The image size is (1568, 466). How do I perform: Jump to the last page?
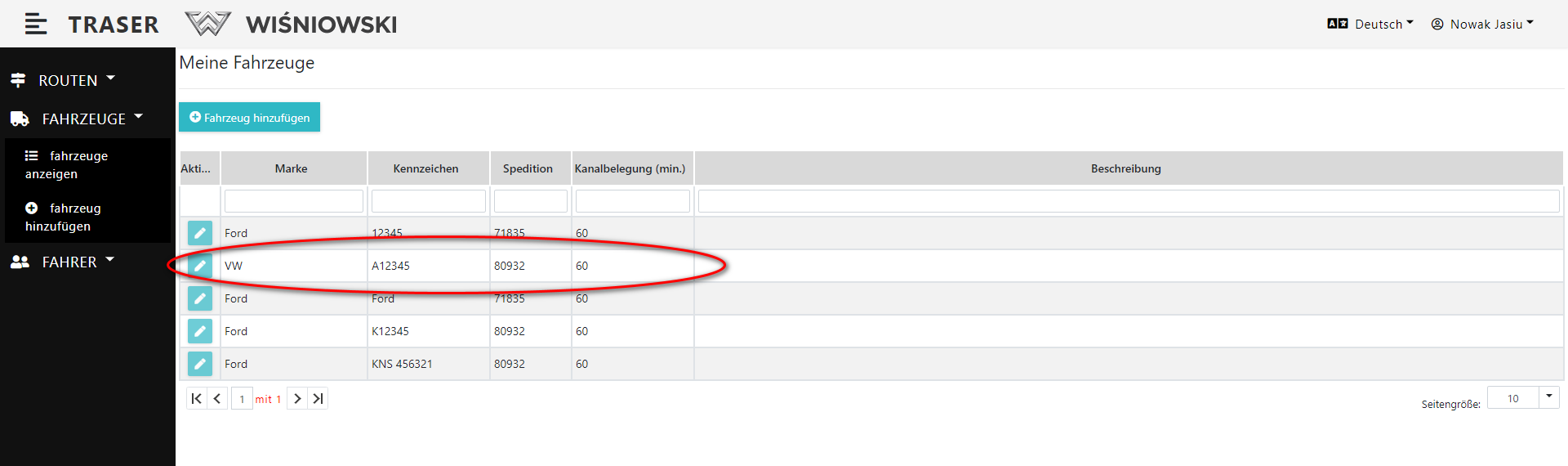pyautogui.click(x=318, y=398)
